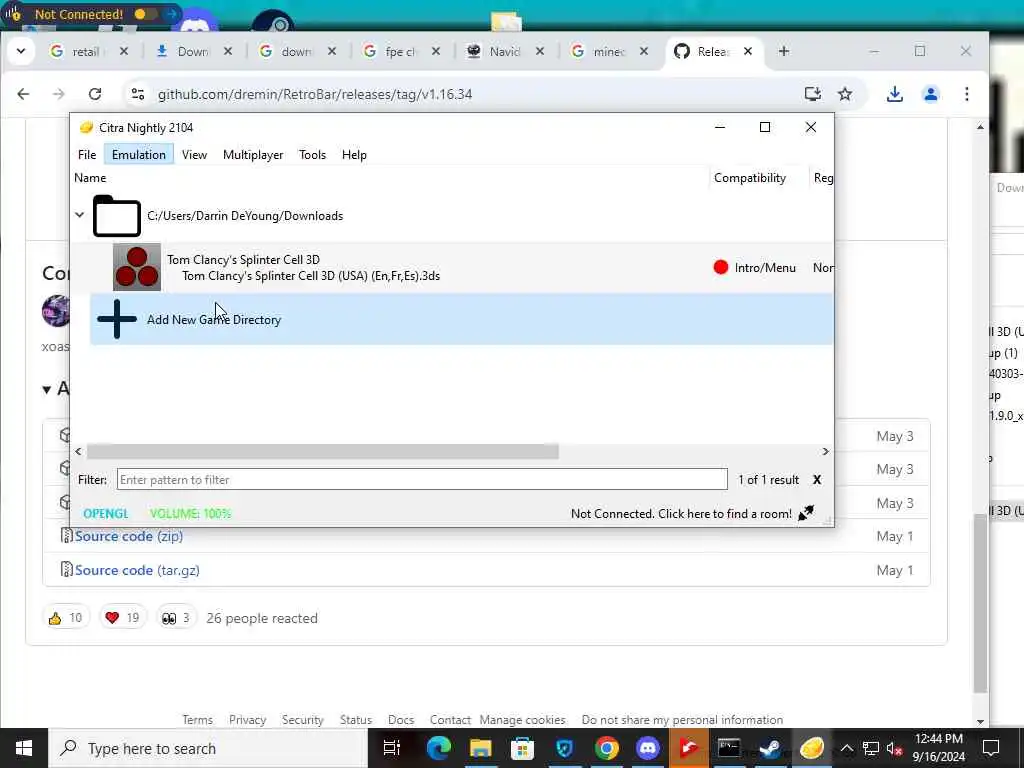Click the eyes reaction button
The image size is (1024, 768).
tap(176, 618)
